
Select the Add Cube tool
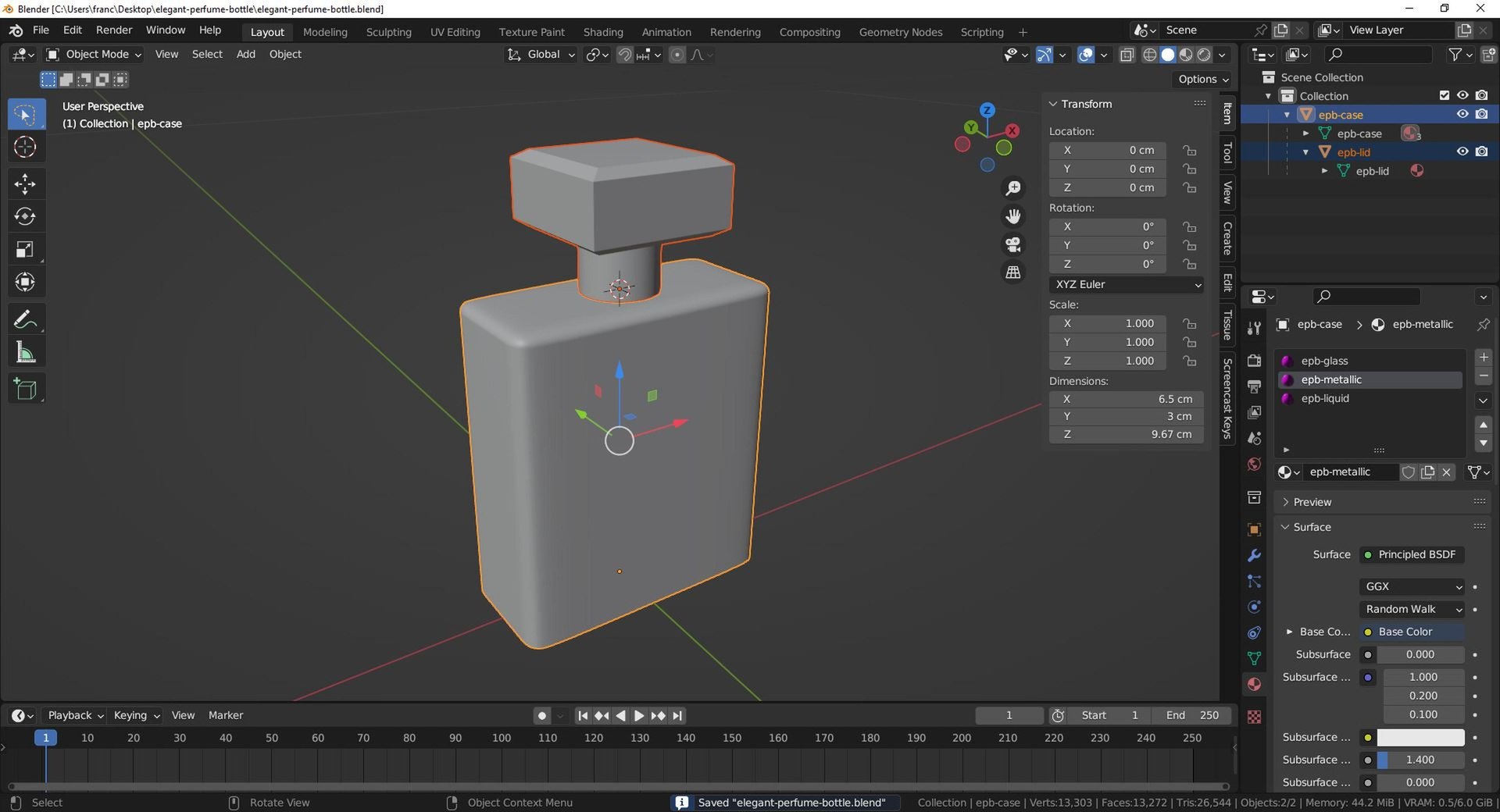(x=25, y=389)
